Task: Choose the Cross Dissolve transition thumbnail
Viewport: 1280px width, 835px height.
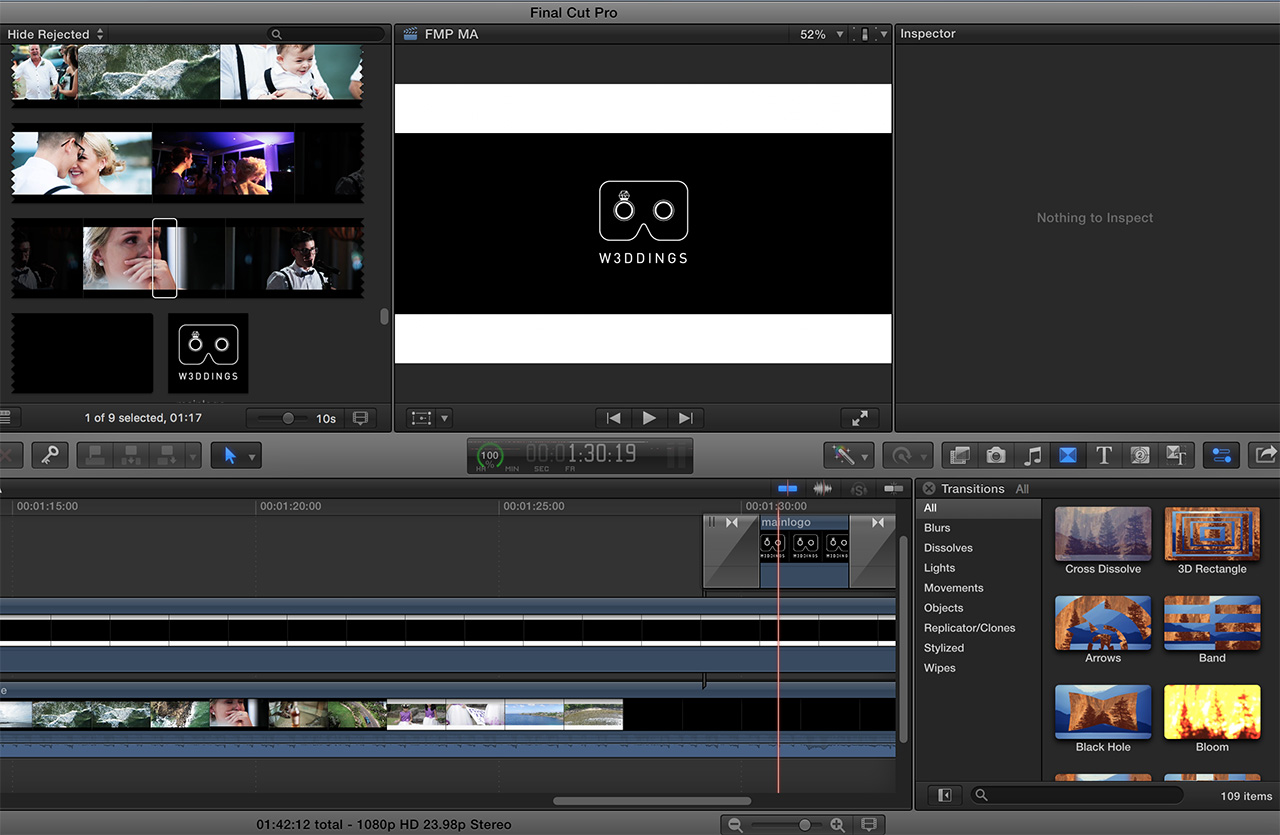Action: (x=1103, y=534)
